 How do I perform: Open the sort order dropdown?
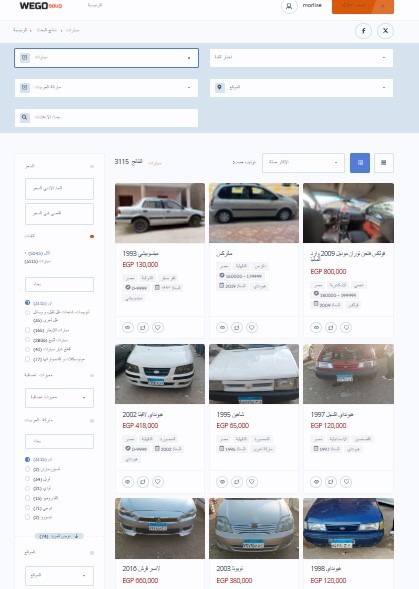click(x=303, y=163)
